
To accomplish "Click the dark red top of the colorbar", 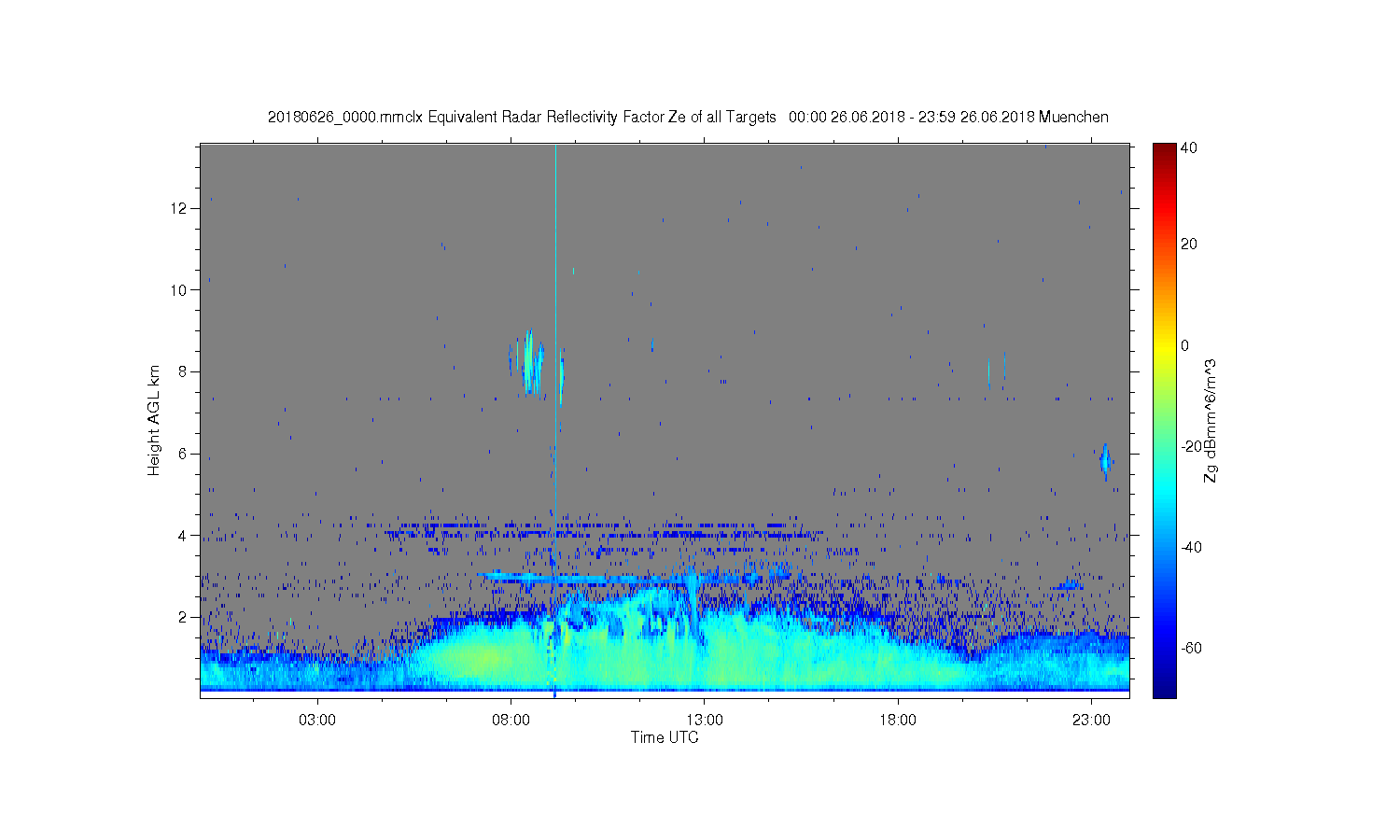I will [1164, 149].
